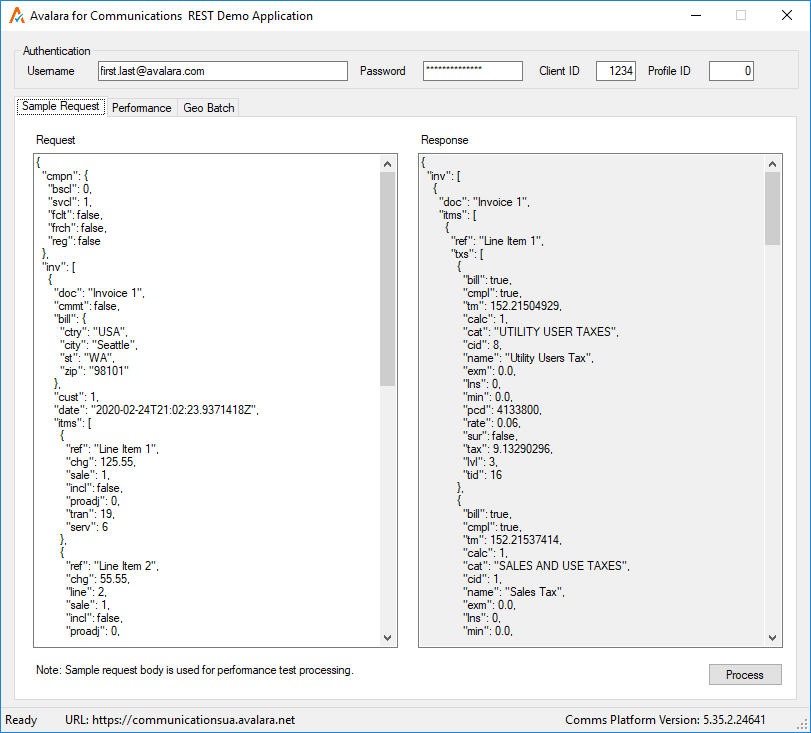Click the Response pane scrollbar thumb
Image resolution: width=811 pixels, height=733 pixels.
point(772,208)
